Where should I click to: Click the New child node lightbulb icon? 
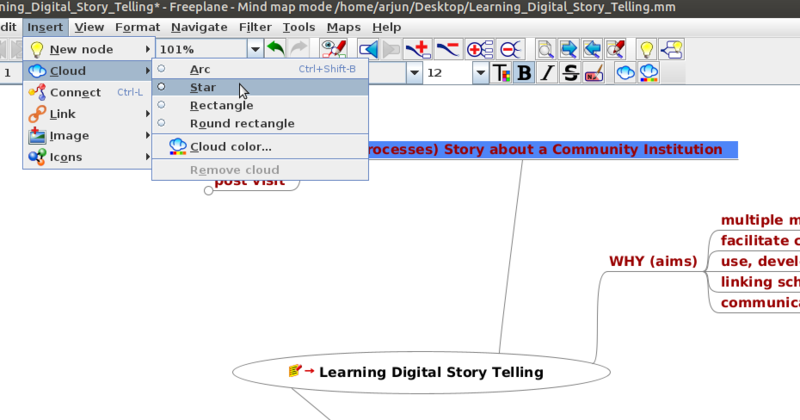pos(646,50)
